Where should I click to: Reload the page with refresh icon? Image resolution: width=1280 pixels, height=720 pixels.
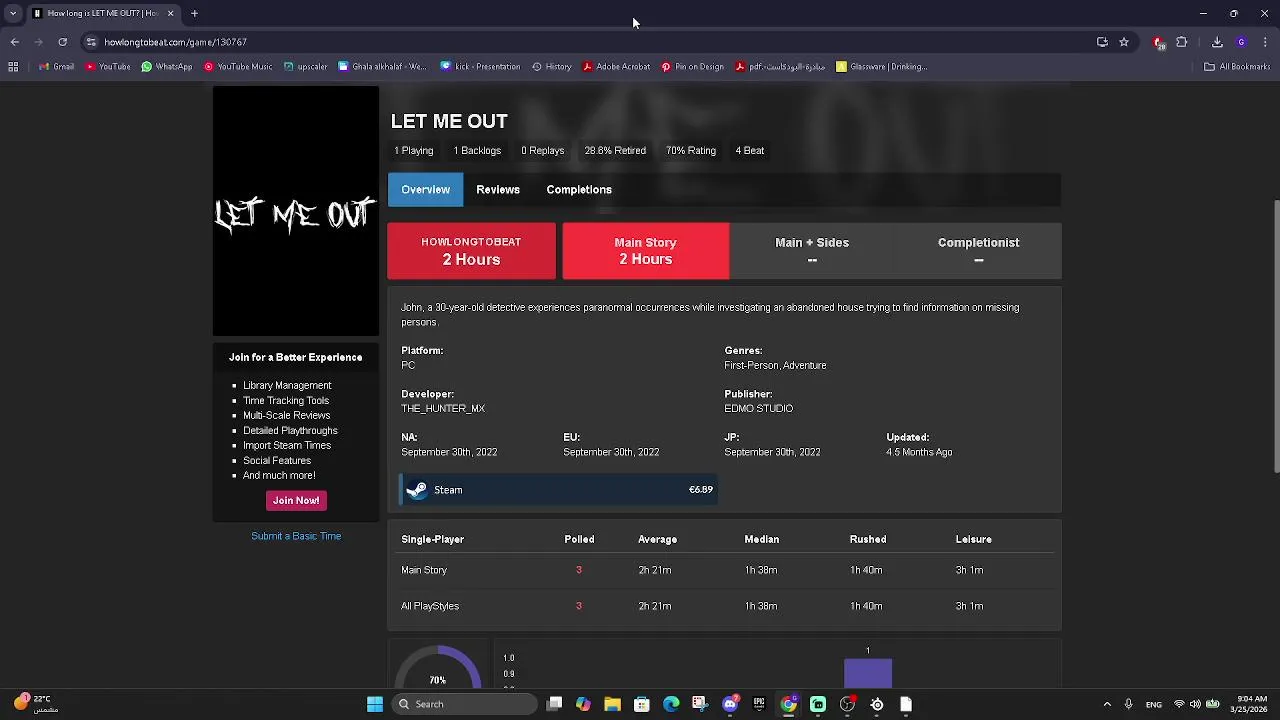[x=62, y=42]
